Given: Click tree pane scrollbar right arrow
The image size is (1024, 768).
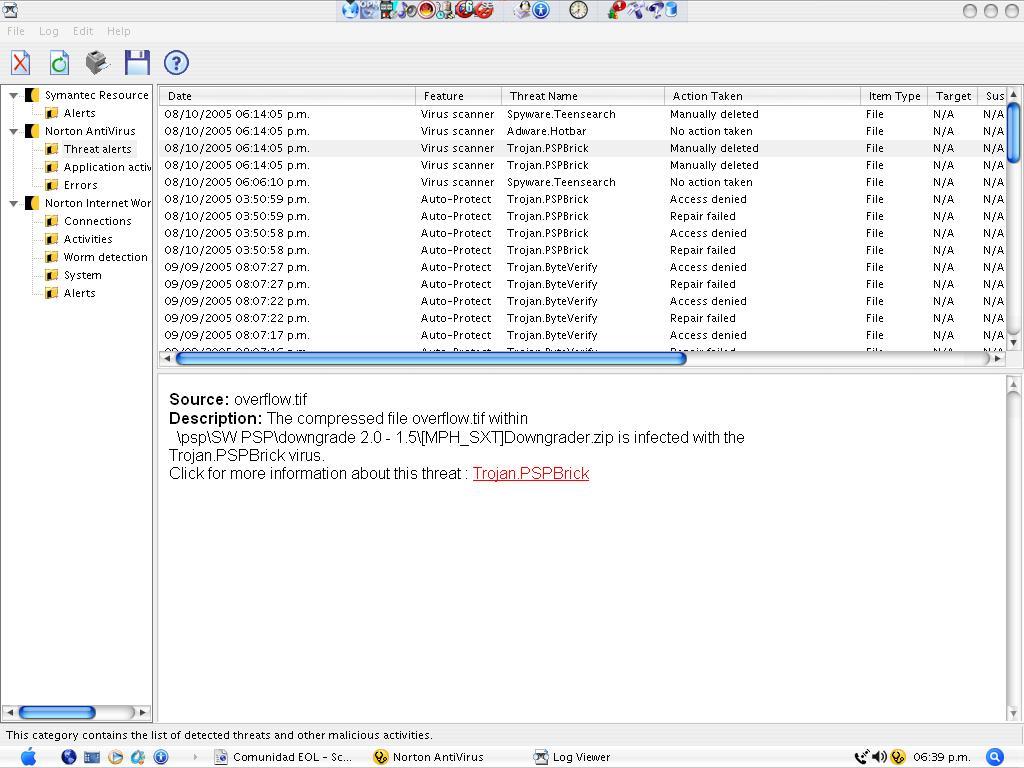Looking at the screenshot, I should pos(142,712).
